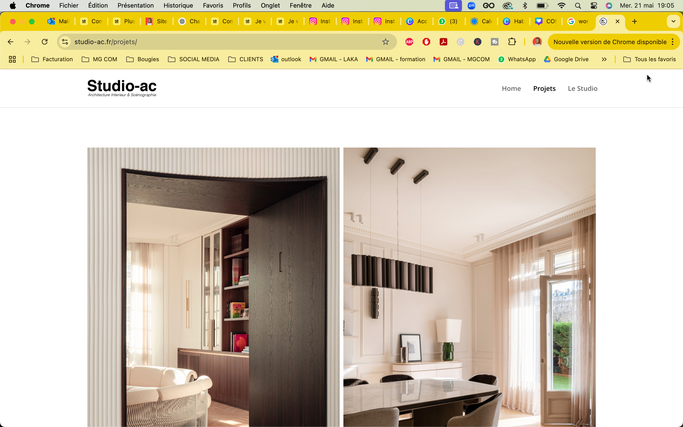
Task: Open the Fenêtre menu
Action: tap(301, 6)
